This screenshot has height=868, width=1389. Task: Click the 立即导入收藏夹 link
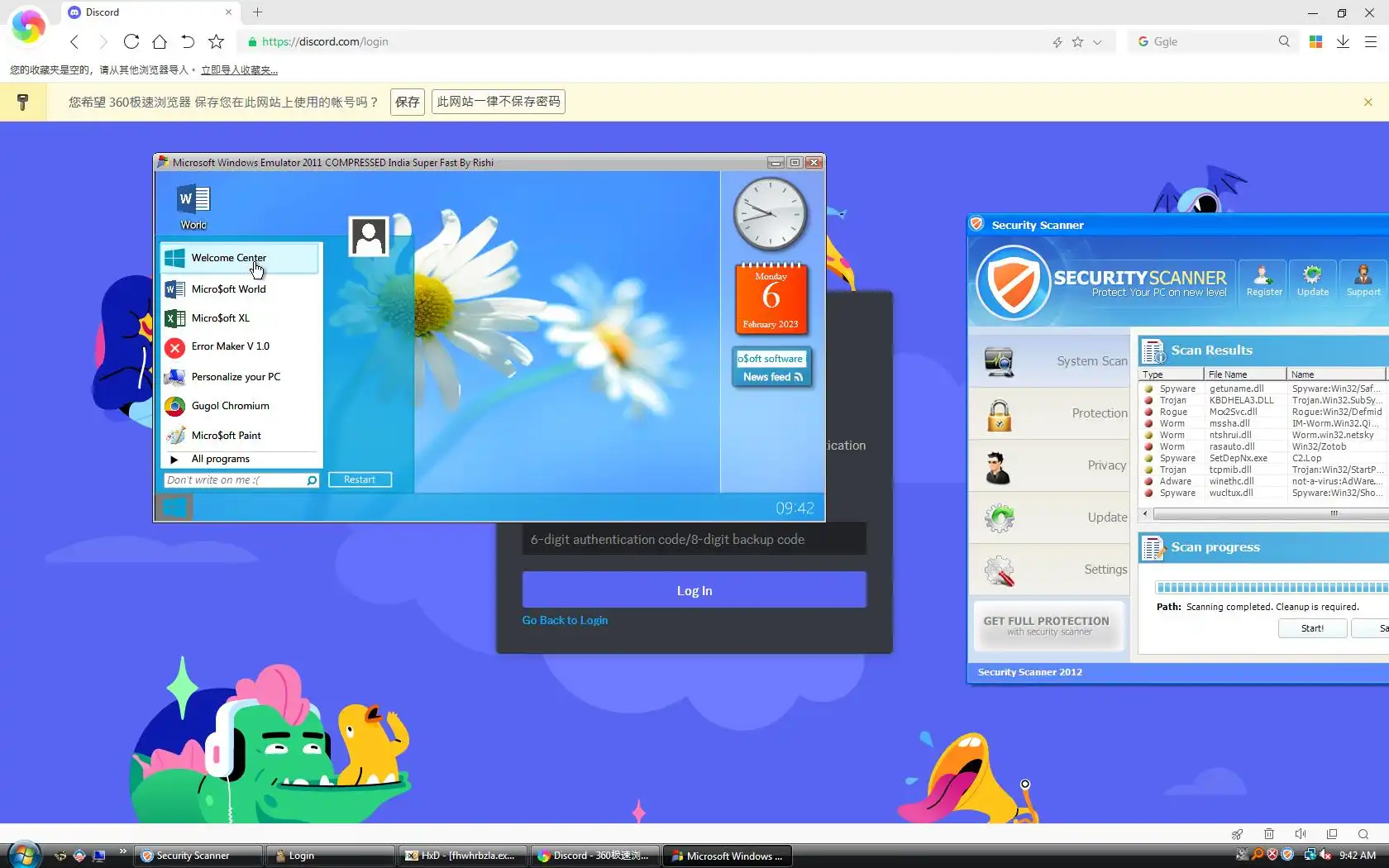click(239, 70)
